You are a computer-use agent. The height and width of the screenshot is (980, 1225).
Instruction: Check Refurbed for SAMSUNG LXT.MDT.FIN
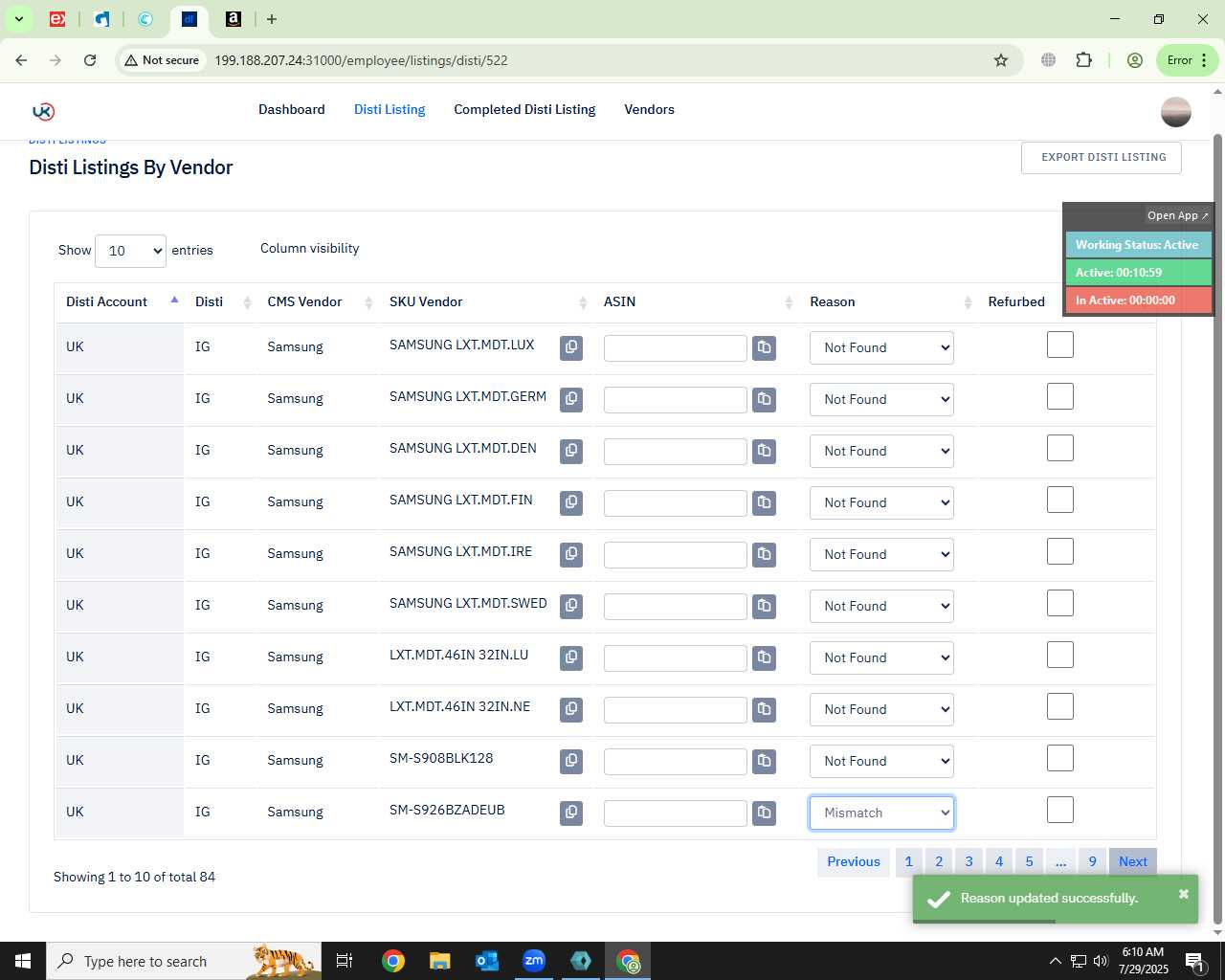(1060, 500)
